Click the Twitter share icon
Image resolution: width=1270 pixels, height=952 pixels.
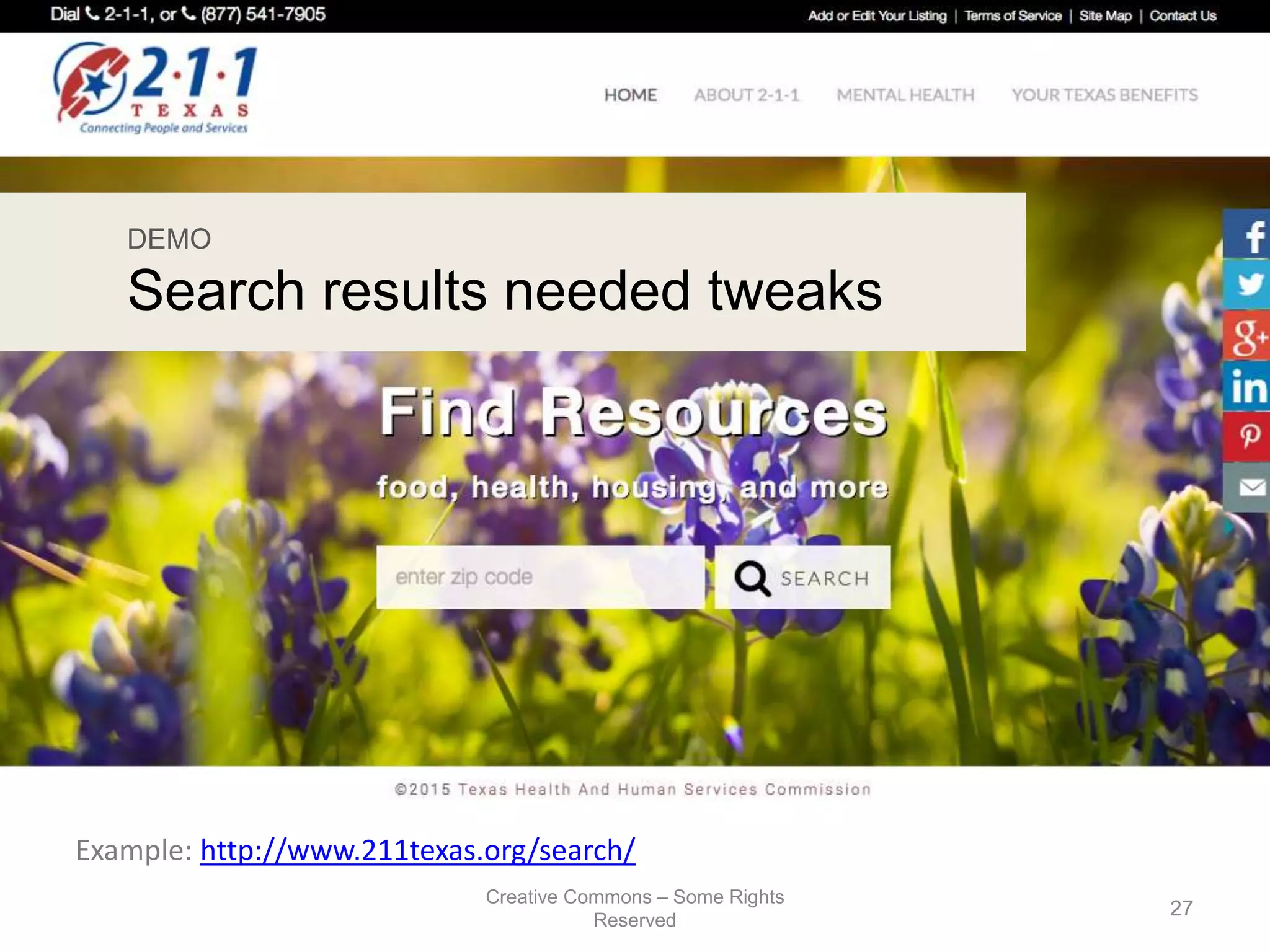point(1246,284)
